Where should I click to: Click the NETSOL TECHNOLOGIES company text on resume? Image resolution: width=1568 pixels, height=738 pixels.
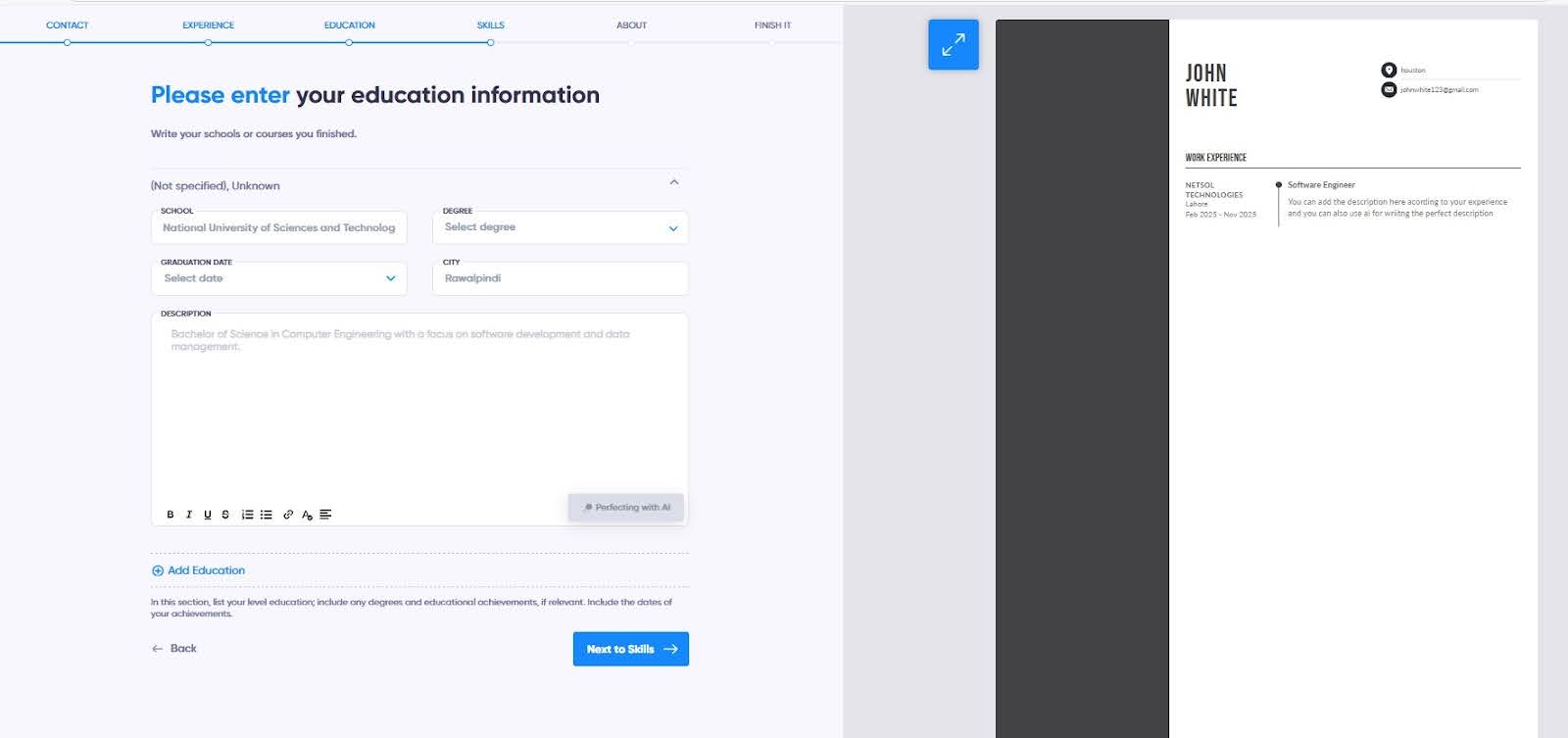1214,189
